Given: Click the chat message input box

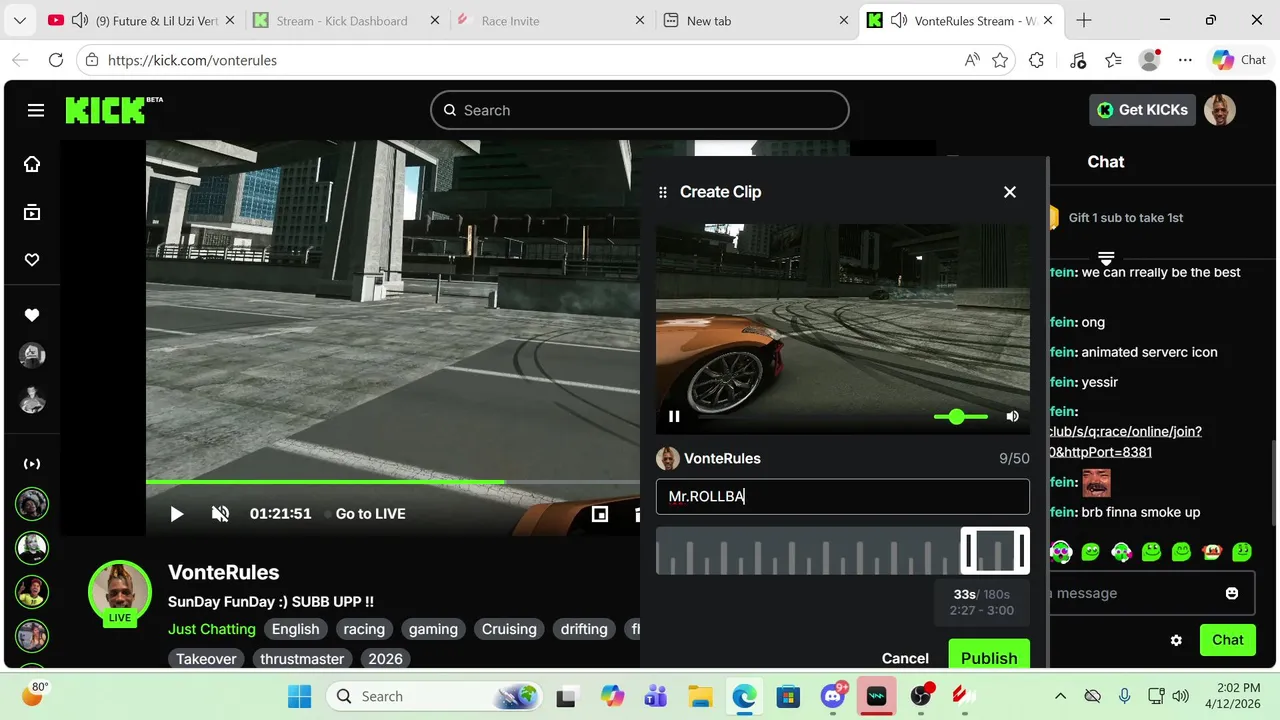Looking at the screenshot, I should 1140,593.
